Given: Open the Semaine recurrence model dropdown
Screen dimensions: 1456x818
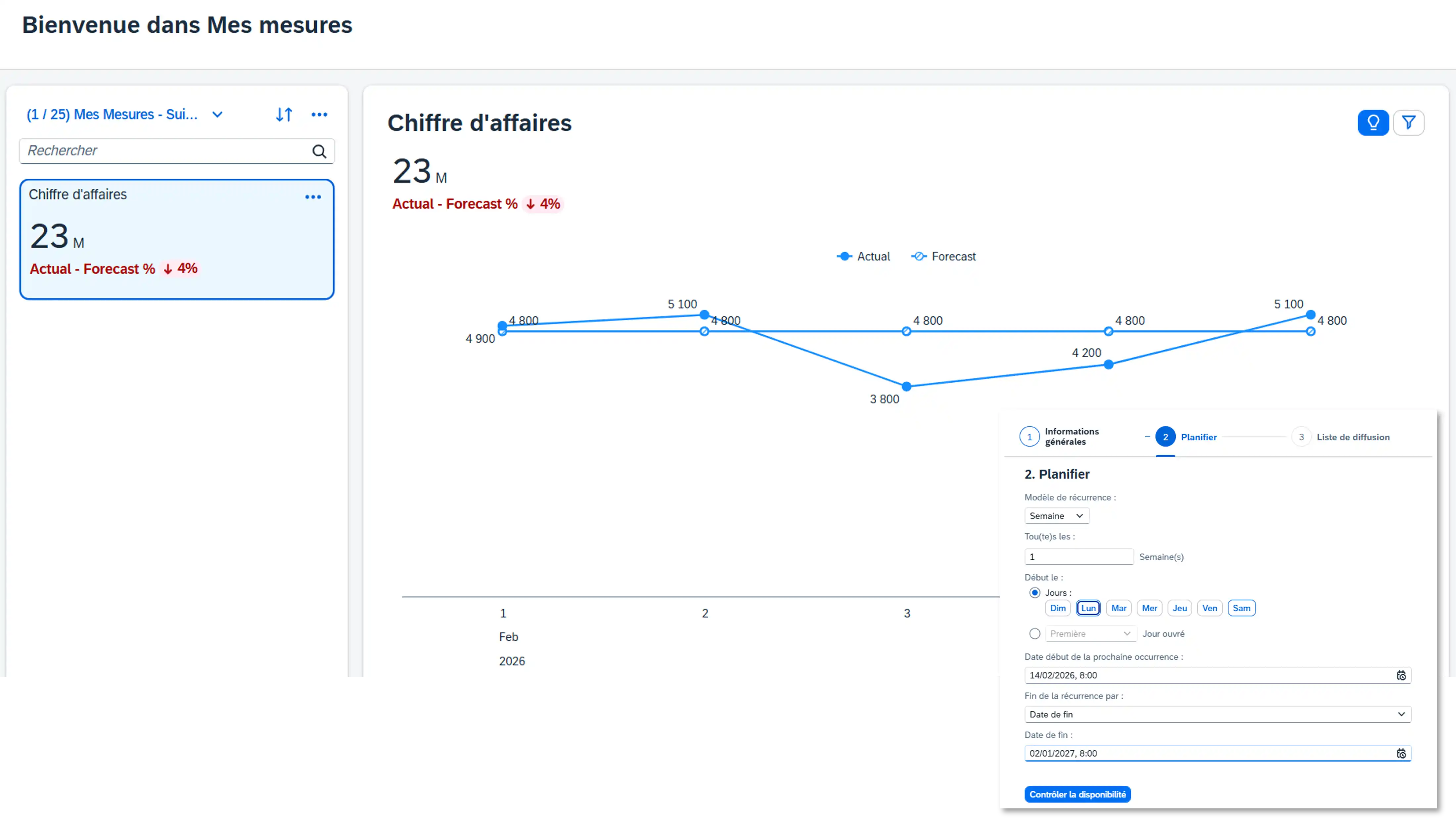Looking at the screenshot, I should (1056, 516).
